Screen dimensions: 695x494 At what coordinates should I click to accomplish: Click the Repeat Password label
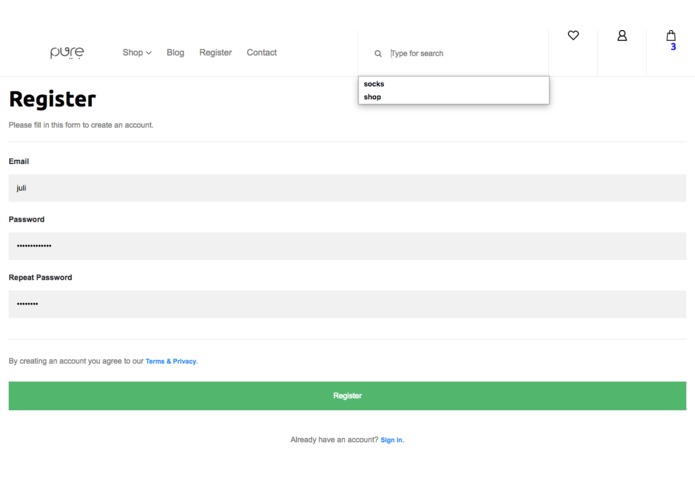pyautogui.click(x=40, y=277)
